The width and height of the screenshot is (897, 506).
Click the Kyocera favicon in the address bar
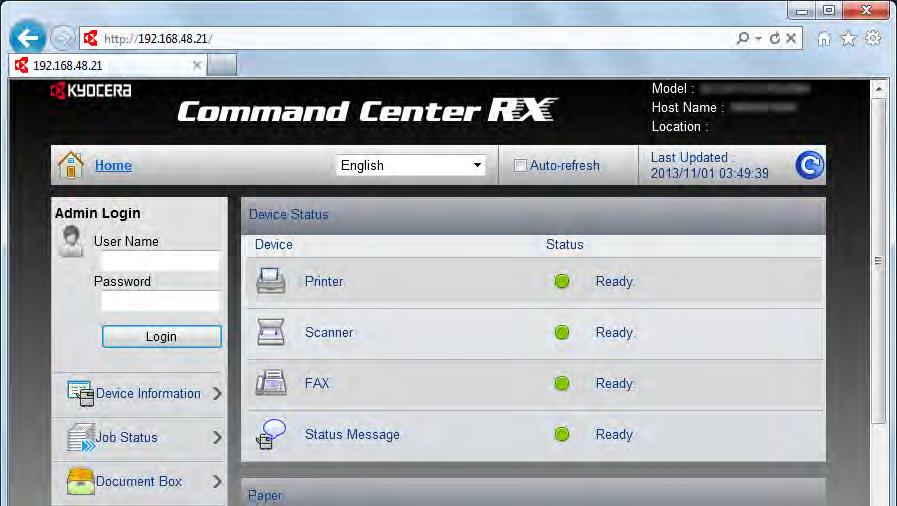(90, 38)
